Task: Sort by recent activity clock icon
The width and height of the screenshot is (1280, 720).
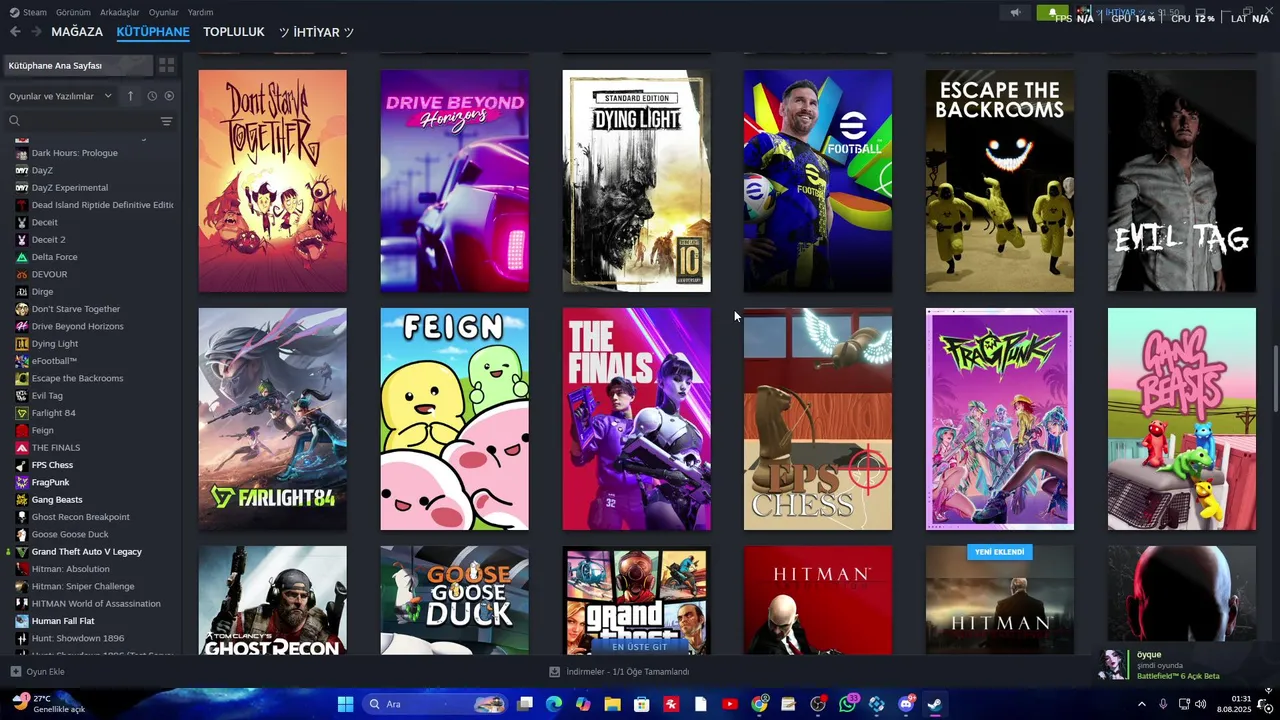Action: tap(152, 96)
